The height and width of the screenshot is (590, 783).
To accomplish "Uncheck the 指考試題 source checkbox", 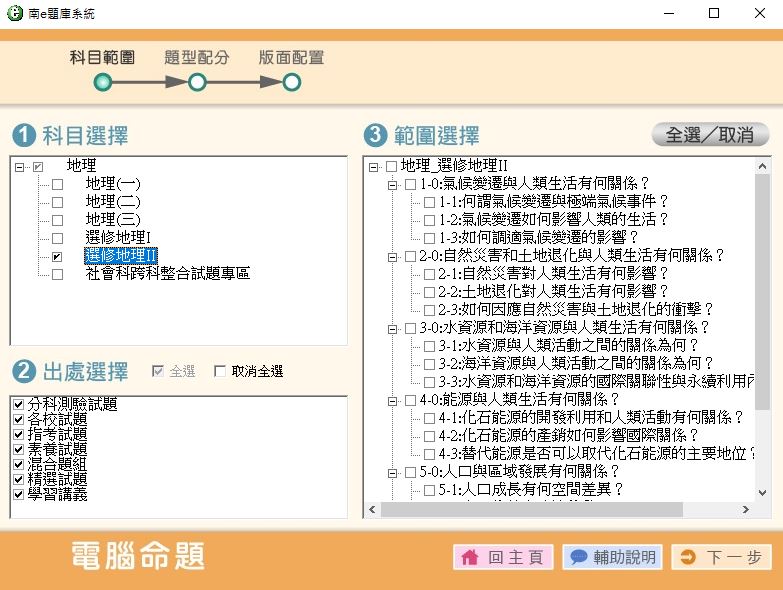I will coord(19,435).
